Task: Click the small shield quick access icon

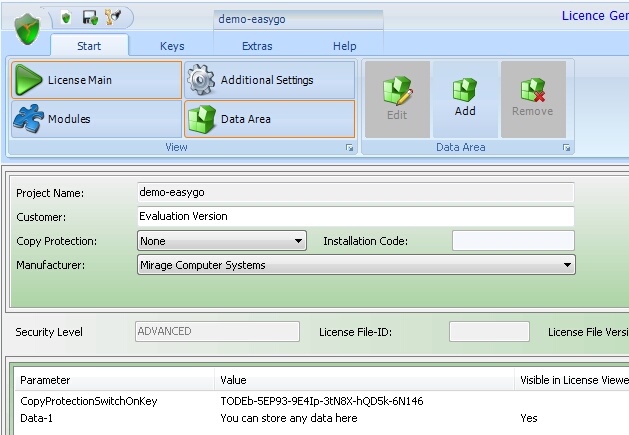Action: 66,17
